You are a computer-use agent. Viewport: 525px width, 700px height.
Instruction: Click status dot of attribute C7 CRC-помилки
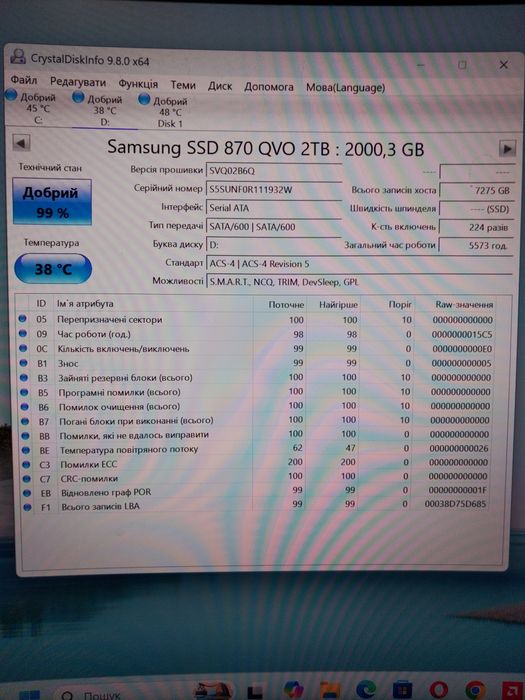pyautogui.click(x=27, y=479)
